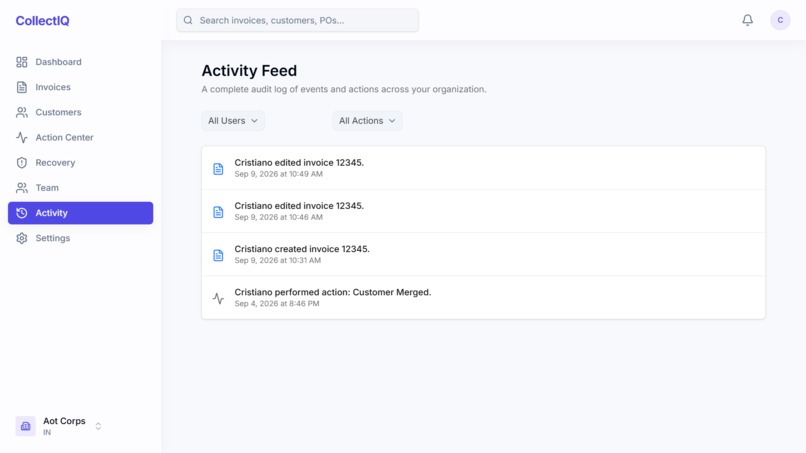Image resolution: width=806 pixels, height=453 pixels.
Task: Click the search magnifier icon
Action: [188, 20]
